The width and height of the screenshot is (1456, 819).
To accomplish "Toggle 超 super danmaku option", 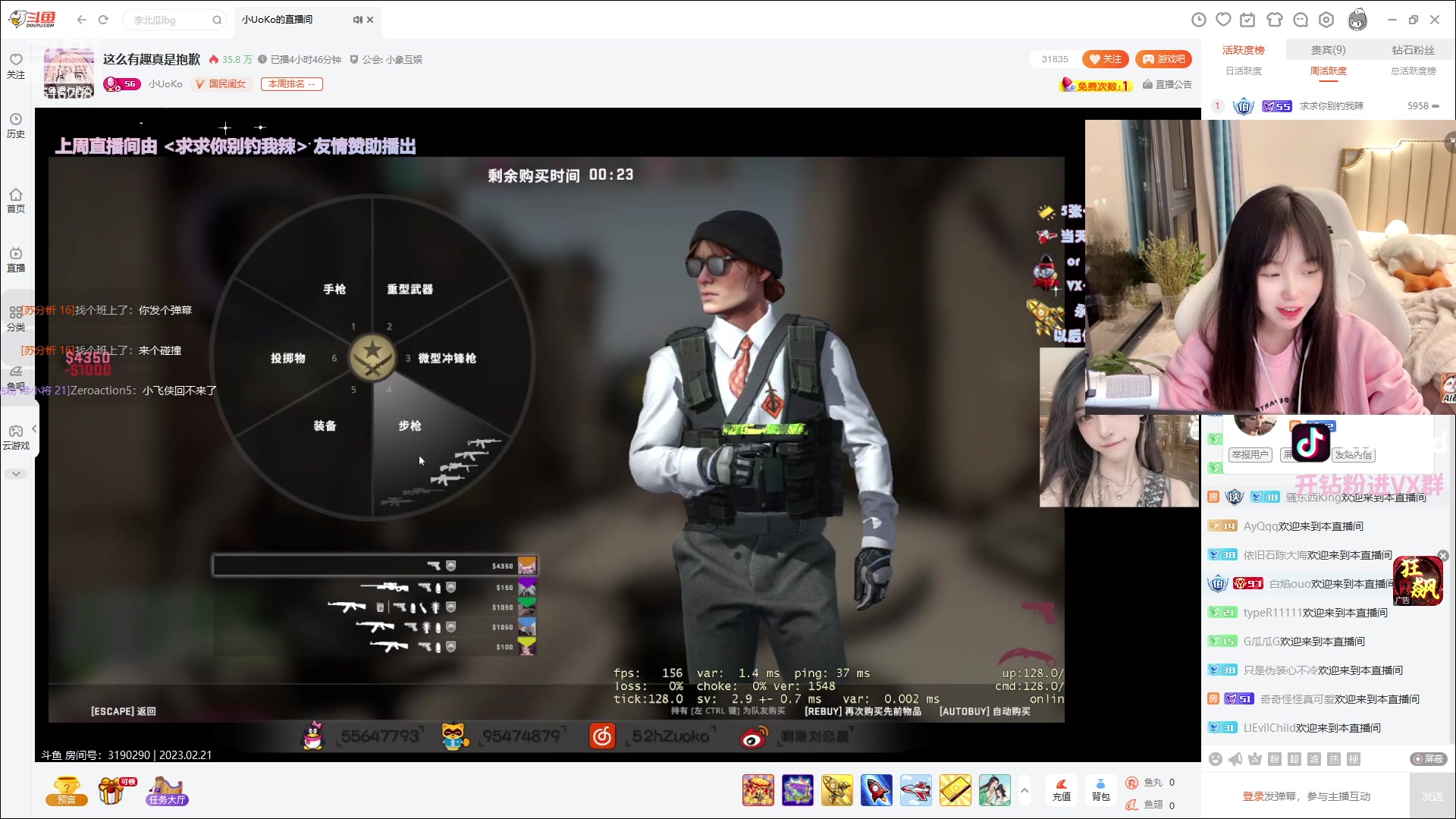I will click(1294, 759).
